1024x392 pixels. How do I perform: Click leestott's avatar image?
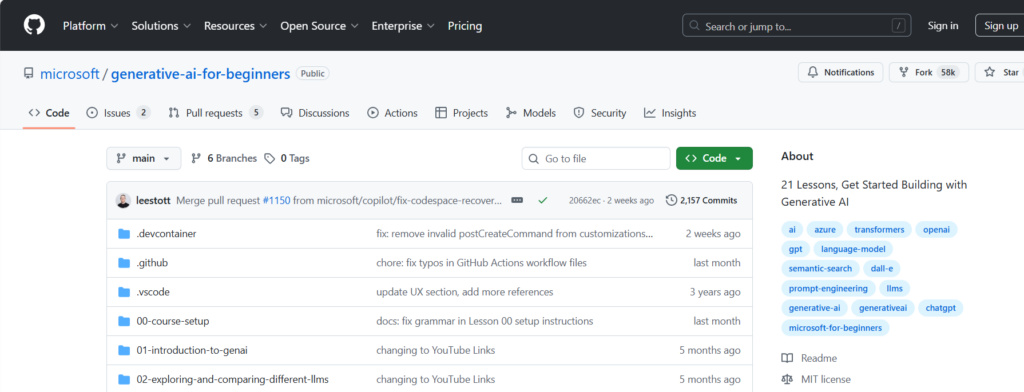pyautogui.click(x=123, y=201)
